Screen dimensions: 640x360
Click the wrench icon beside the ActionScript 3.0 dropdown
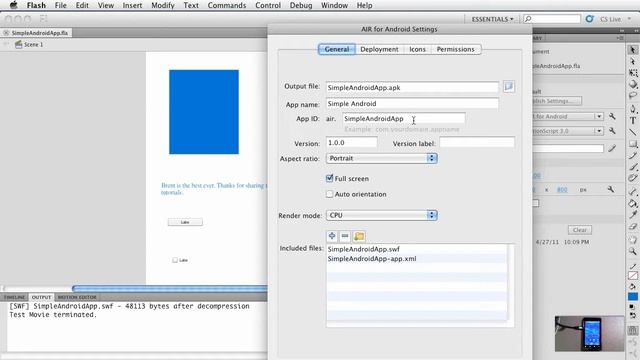click(612, 131)
